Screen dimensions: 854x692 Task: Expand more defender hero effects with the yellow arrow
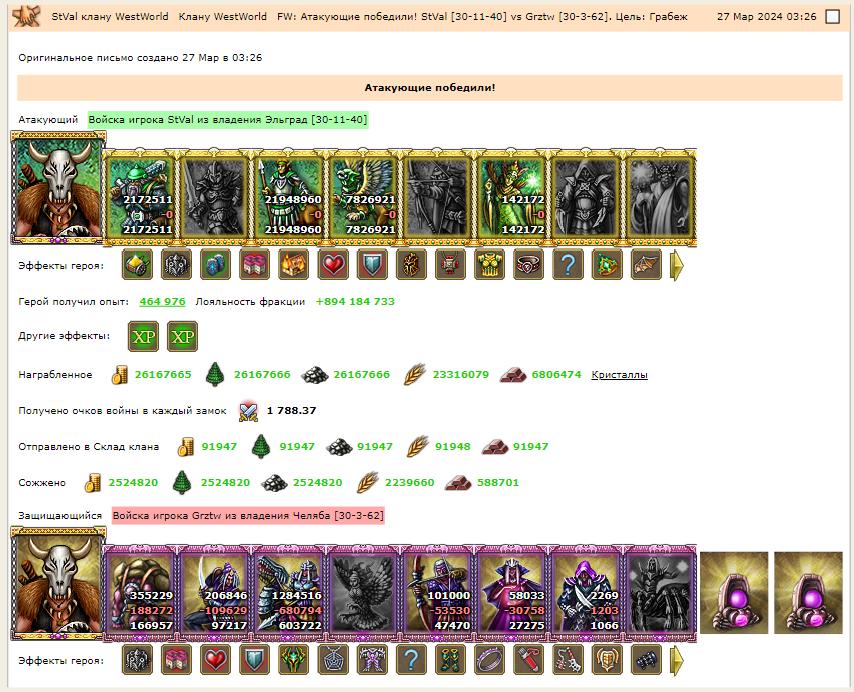tap(676, 660)
